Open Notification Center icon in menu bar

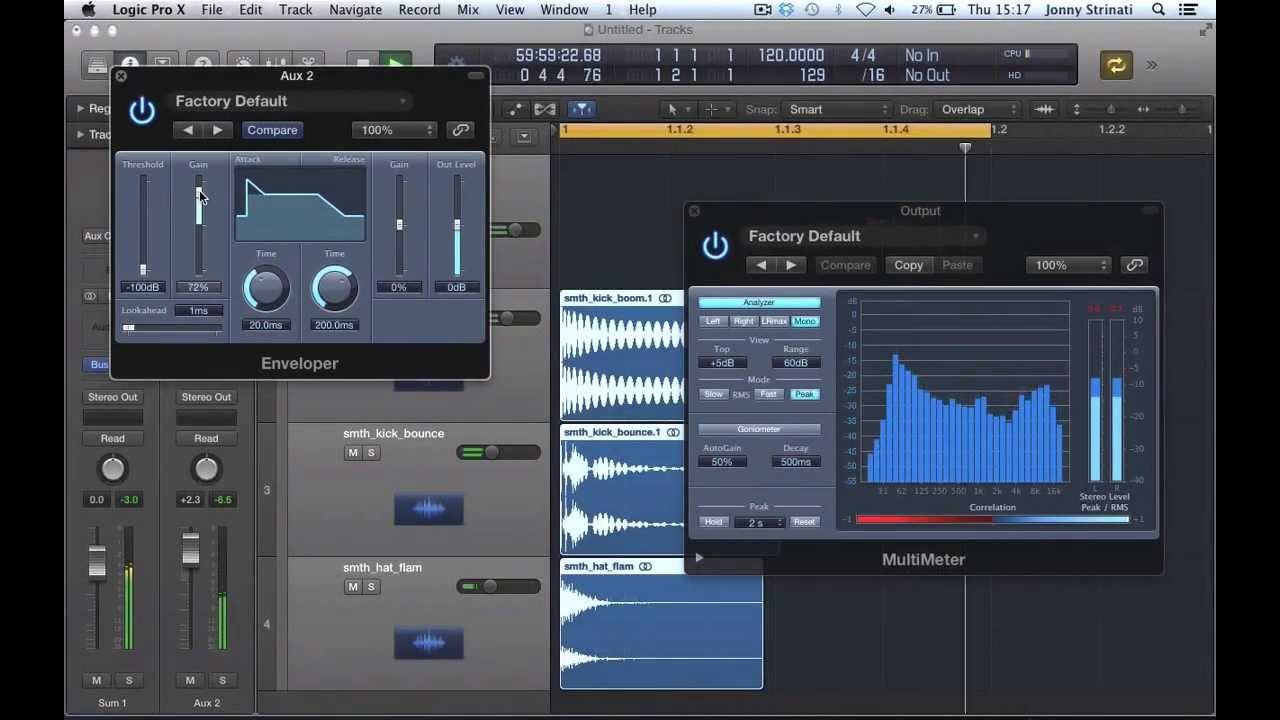1187,10
